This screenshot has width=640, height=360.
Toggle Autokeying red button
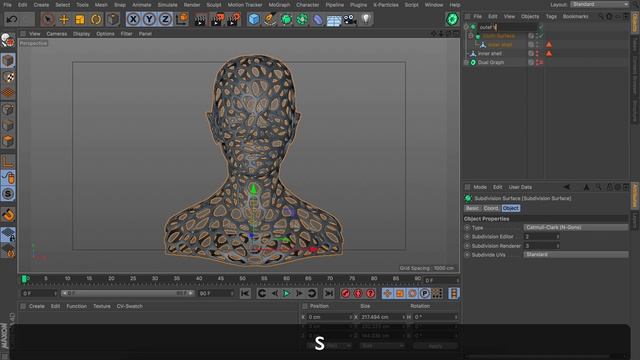tap(358, 293)
